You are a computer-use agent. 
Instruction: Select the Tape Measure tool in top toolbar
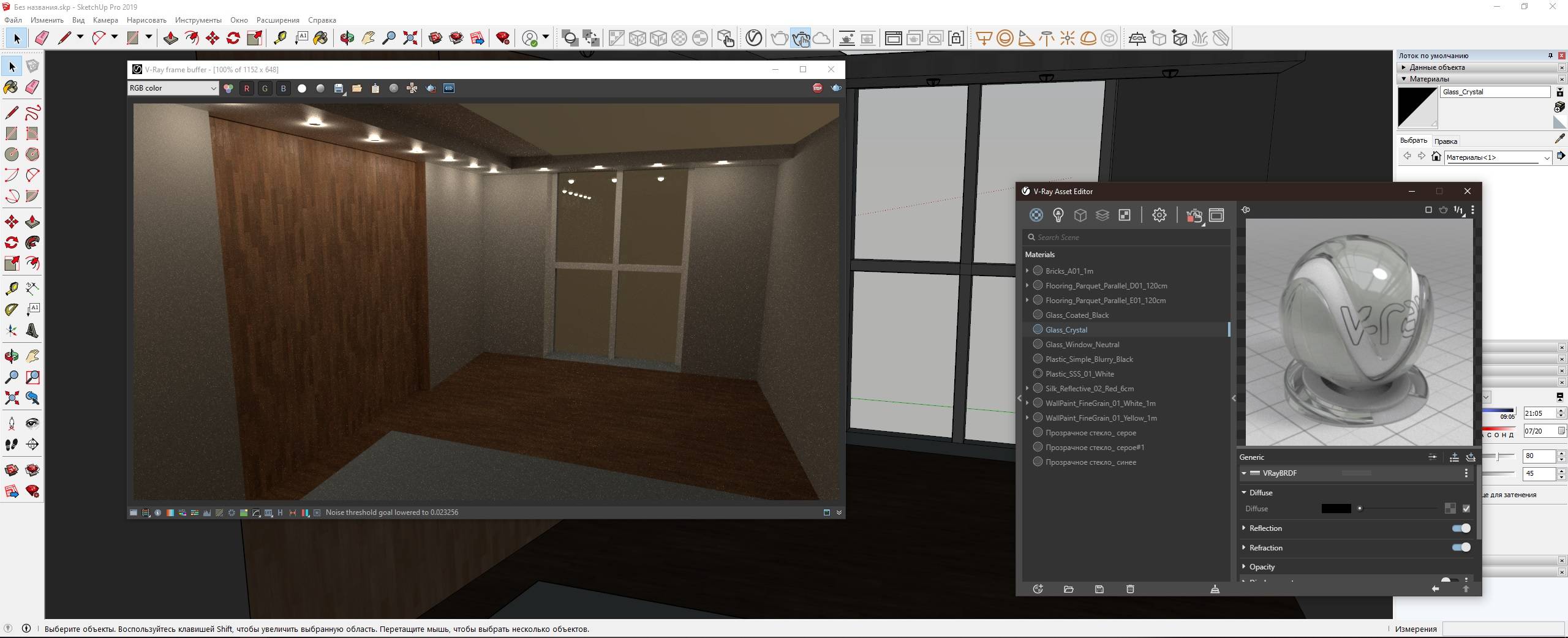pyautogui.click(x=280, y=39)
